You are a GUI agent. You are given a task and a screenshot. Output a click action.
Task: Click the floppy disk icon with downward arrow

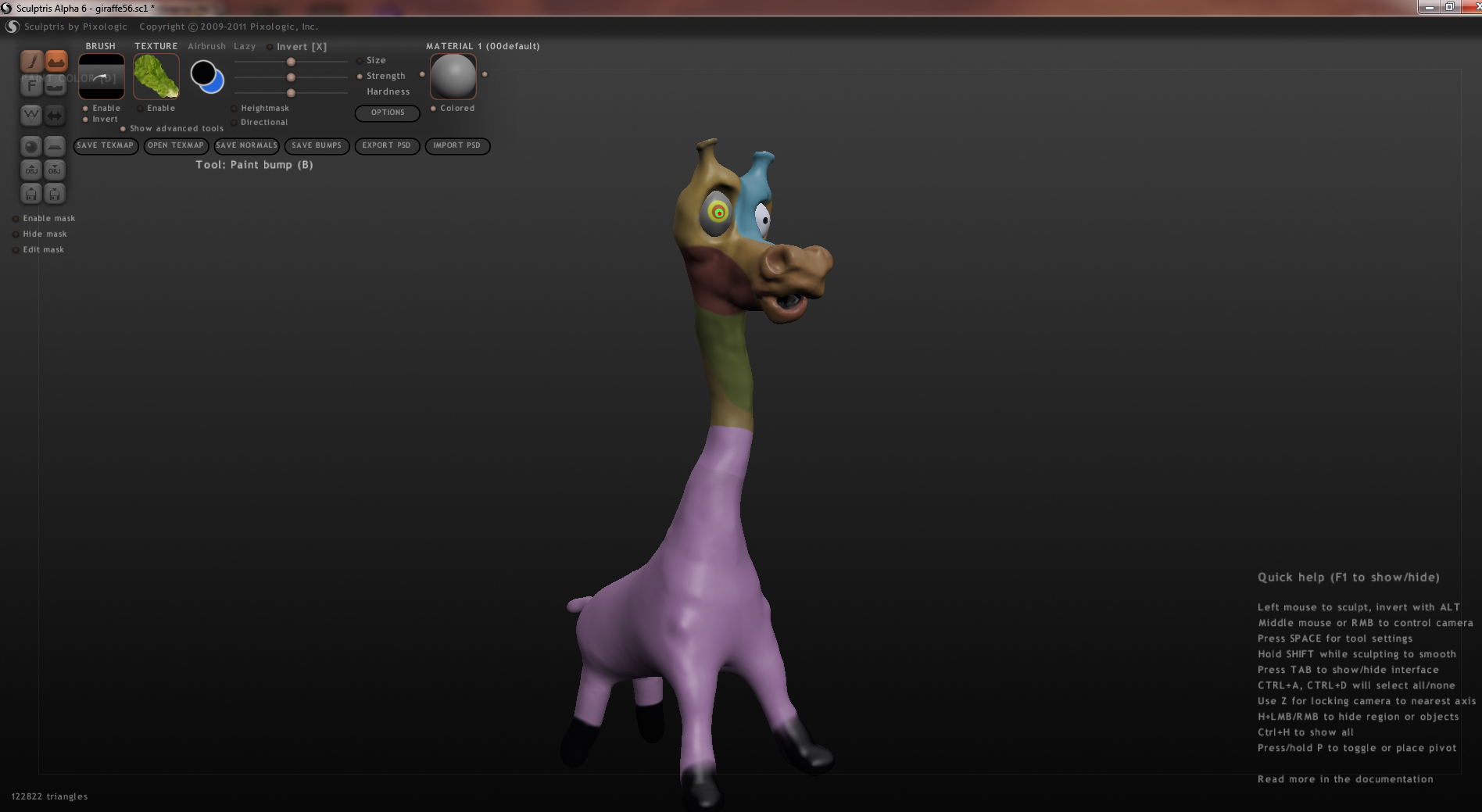click(55, 193)
